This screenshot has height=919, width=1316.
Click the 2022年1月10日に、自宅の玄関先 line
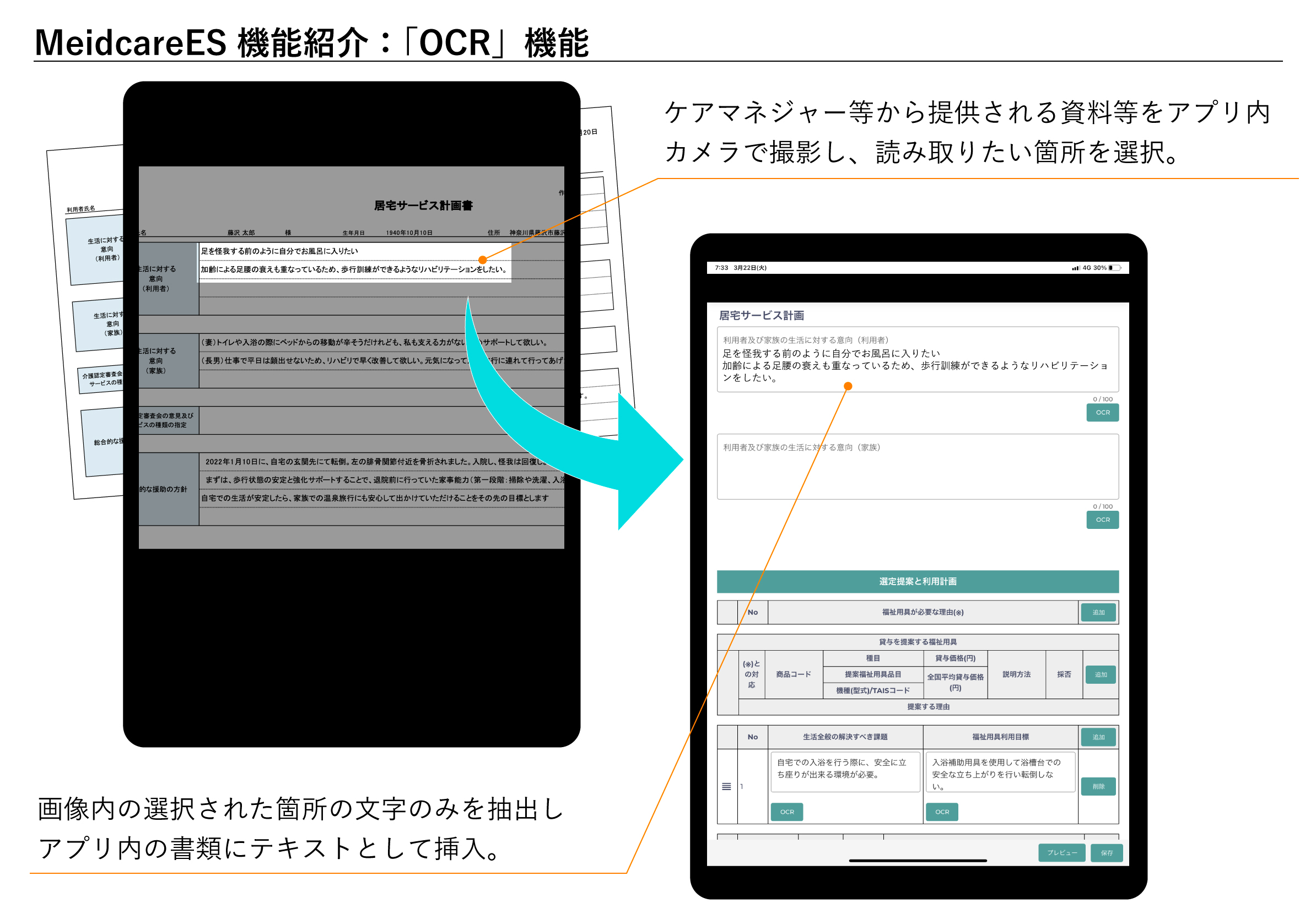(376, 461)
